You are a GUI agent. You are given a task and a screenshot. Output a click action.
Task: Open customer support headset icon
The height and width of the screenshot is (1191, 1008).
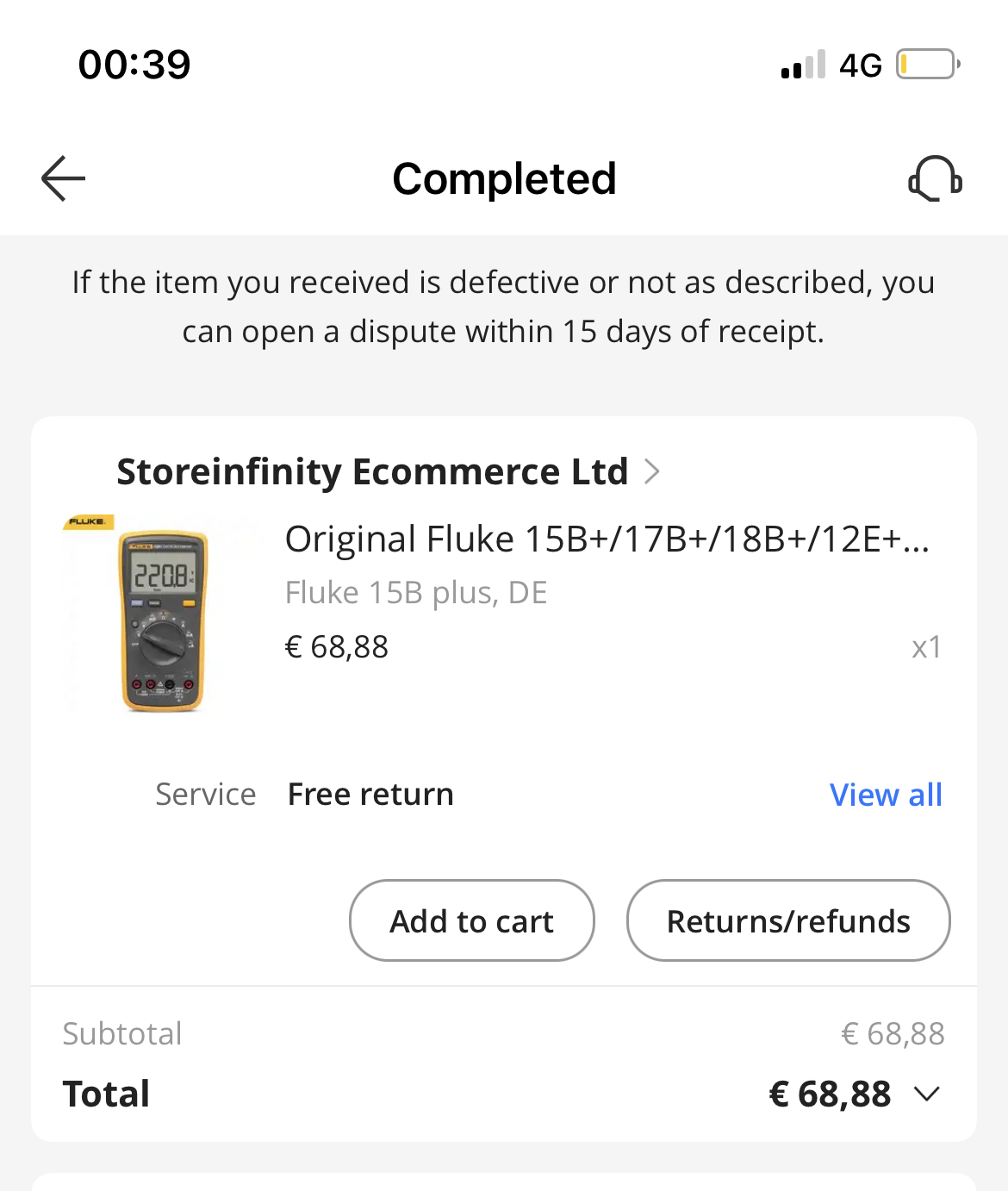[x=935, y=178]
